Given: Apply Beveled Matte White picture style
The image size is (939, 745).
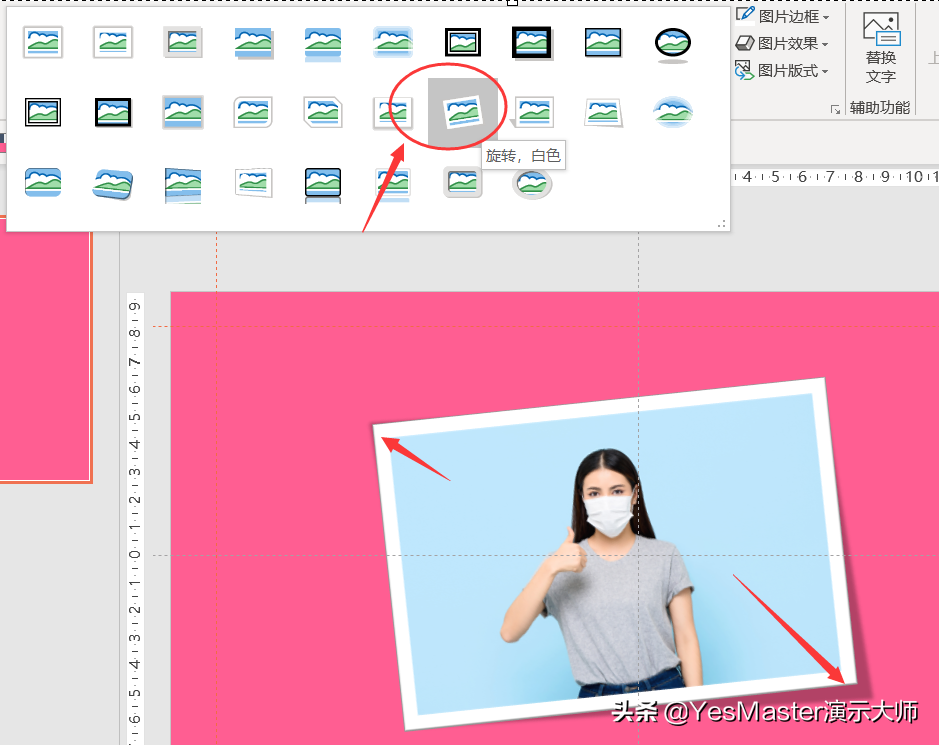Looking at the screenshot, I should (113, 43).
